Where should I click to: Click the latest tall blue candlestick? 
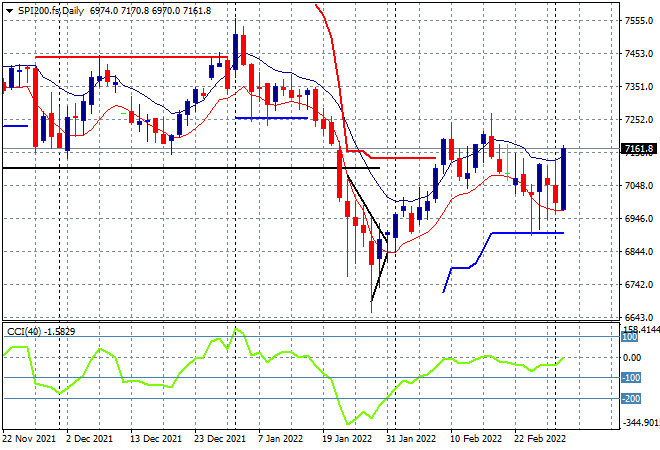[x=564, y=179]
